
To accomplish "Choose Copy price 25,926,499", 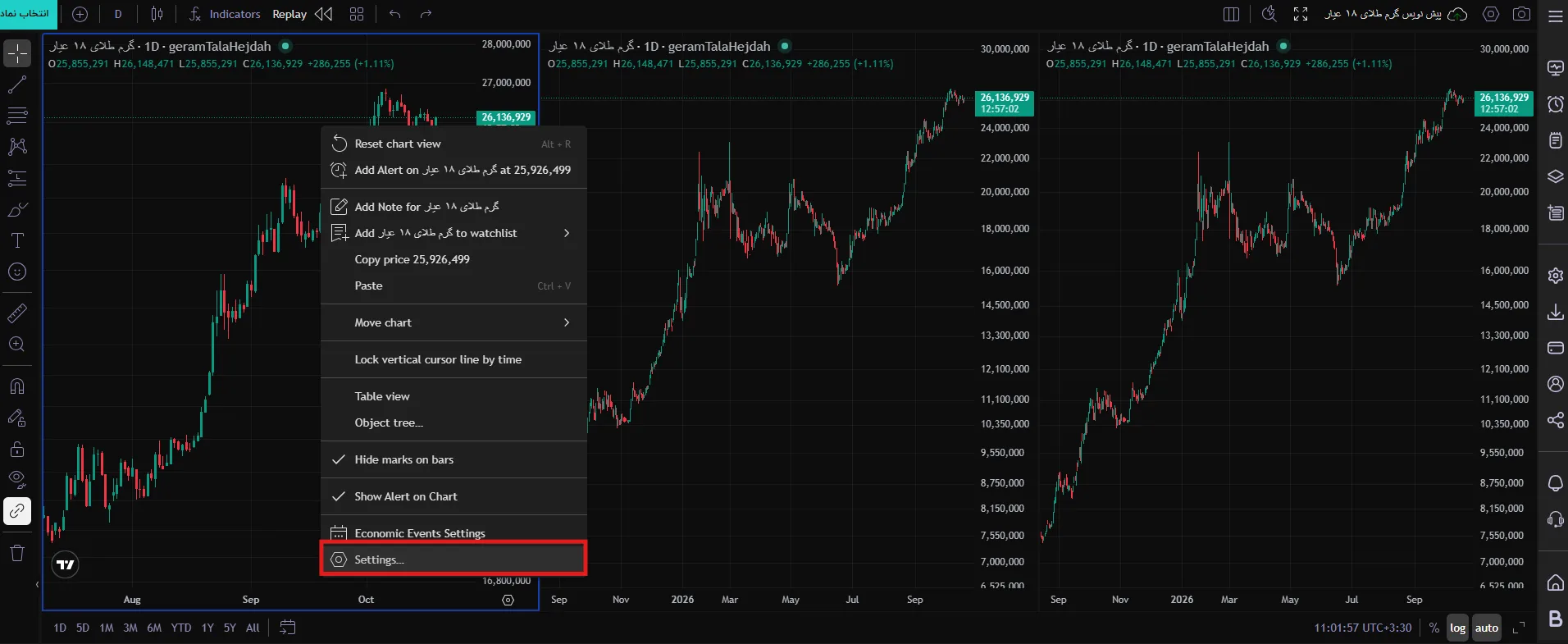I will pos(454,259).
